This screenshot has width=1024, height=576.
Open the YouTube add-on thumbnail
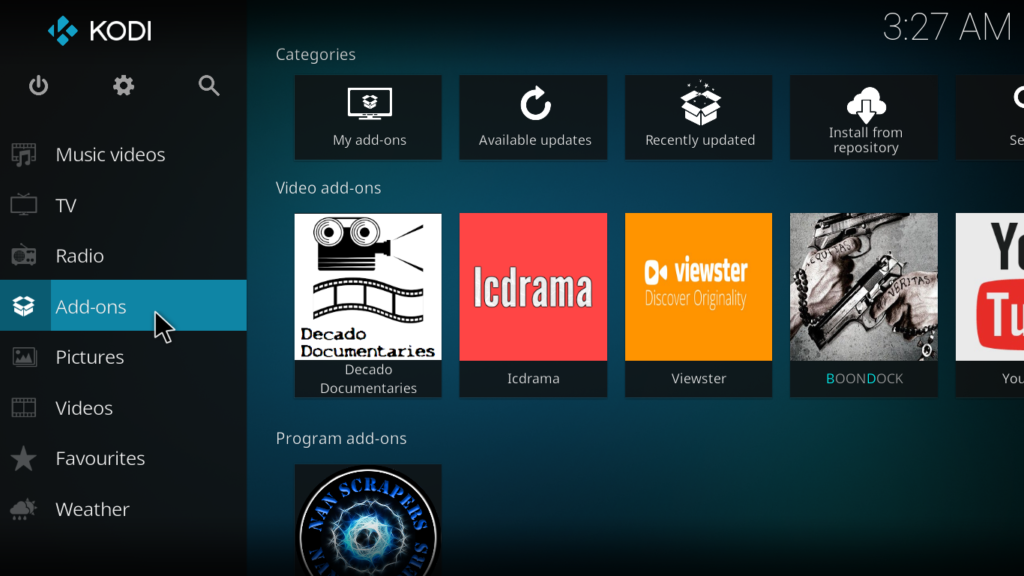tap(990, 287)
